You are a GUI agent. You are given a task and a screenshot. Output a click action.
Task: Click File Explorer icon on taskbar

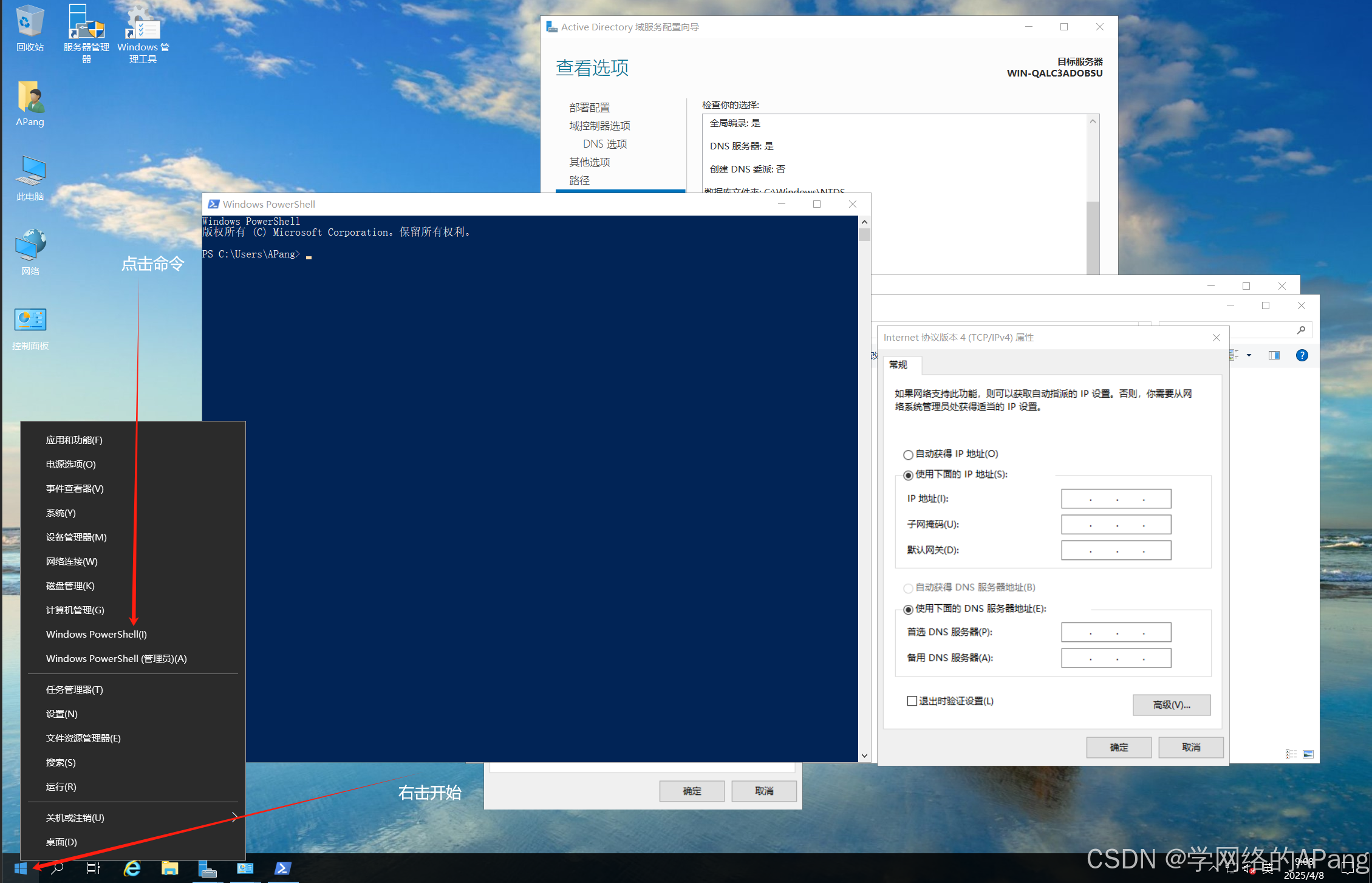pos(169,868)
